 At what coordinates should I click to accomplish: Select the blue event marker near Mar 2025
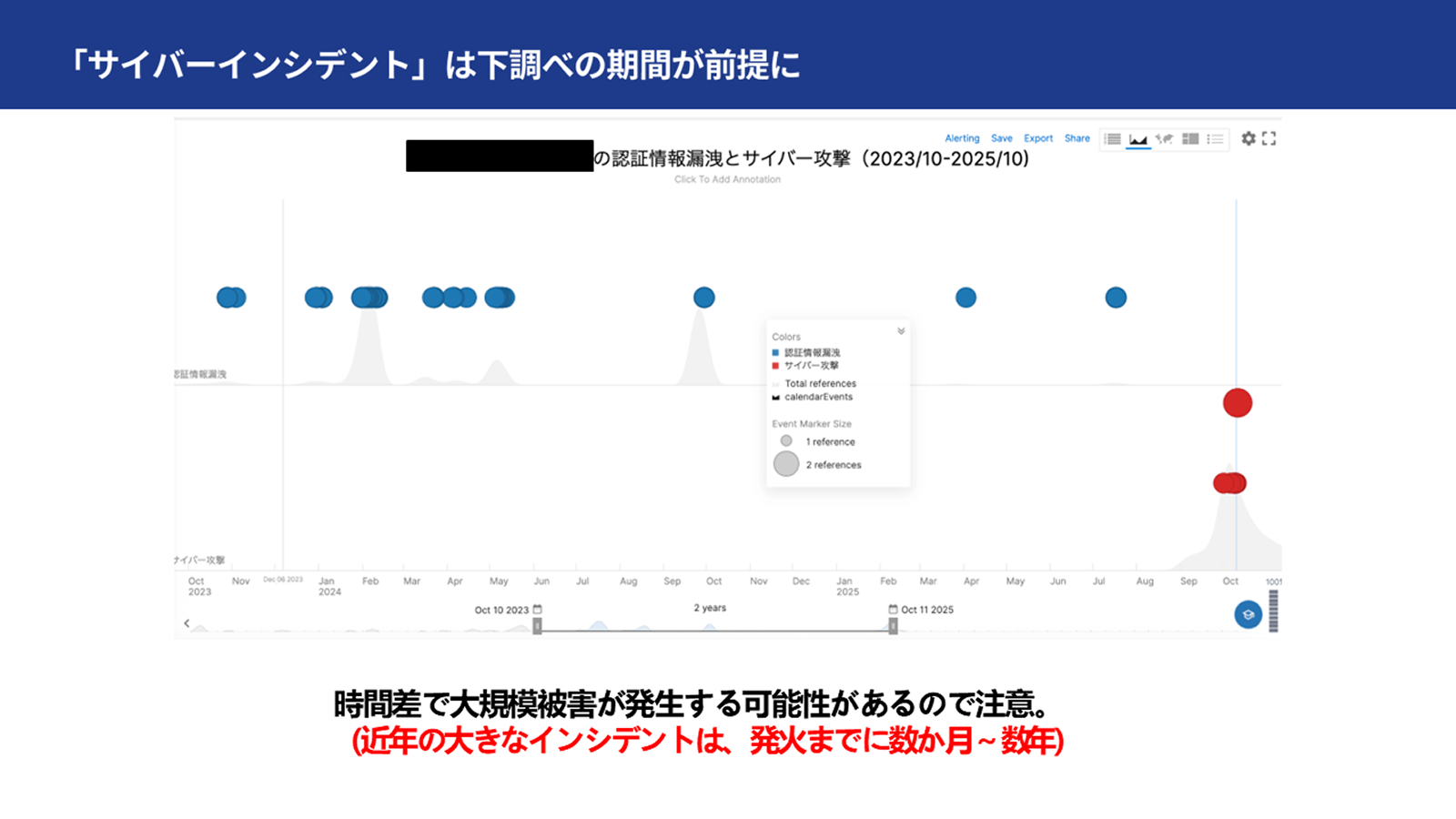pyautogui.click(x=966, y=298)
